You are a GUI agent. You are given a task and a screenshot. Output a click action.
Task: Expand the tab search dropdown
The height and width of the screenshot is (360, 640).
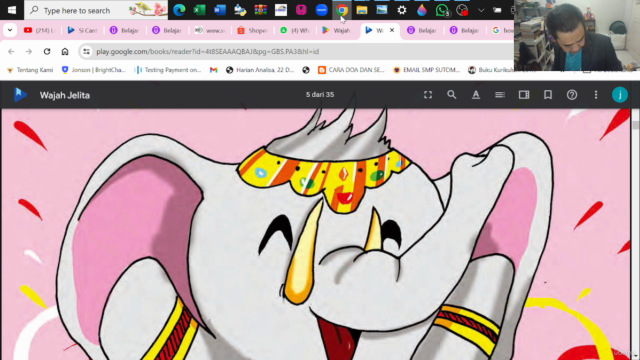tap(10, 30)
